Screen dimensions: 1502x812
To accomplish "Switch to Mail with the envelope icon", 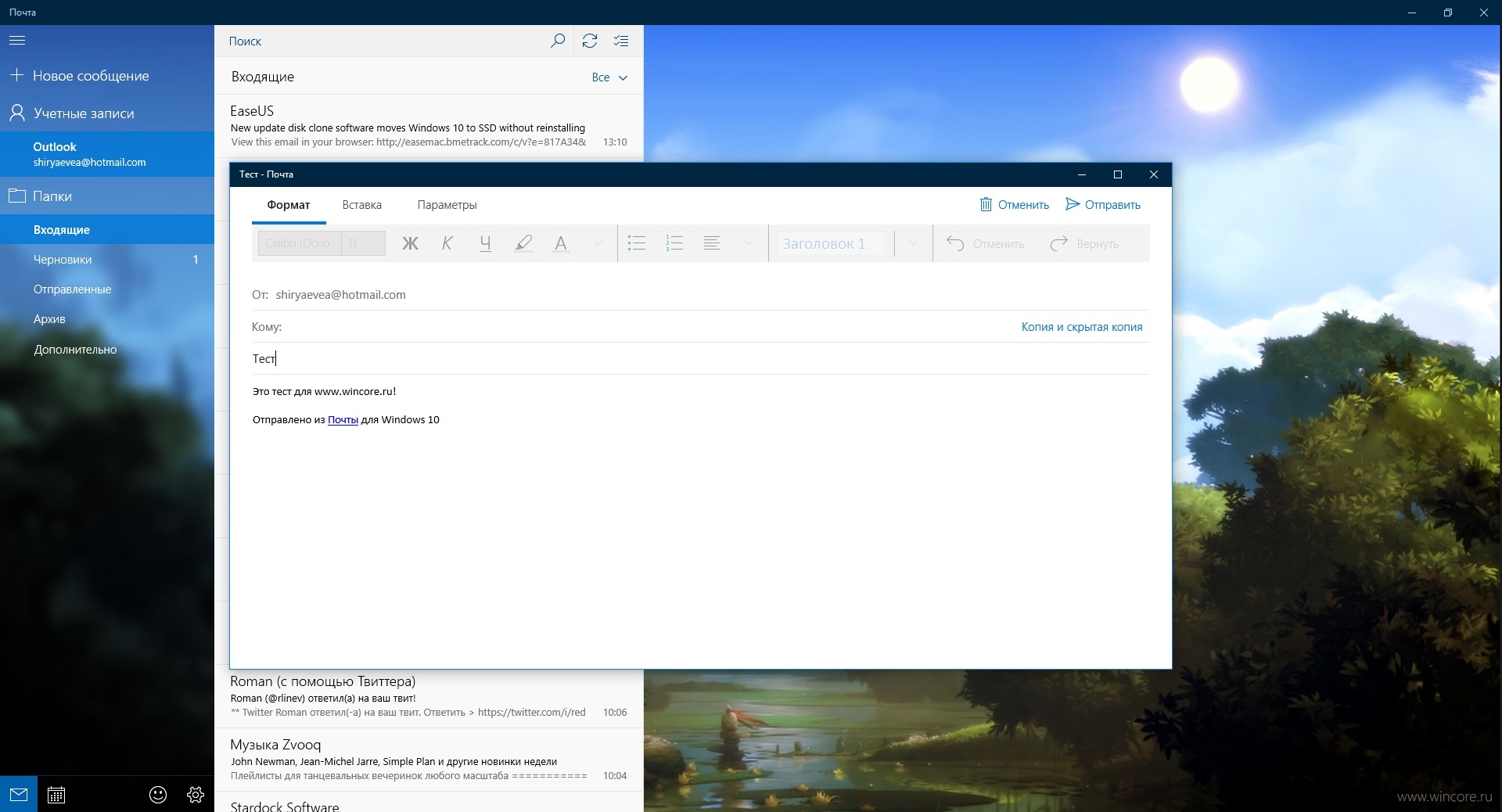I will [19, 795].
